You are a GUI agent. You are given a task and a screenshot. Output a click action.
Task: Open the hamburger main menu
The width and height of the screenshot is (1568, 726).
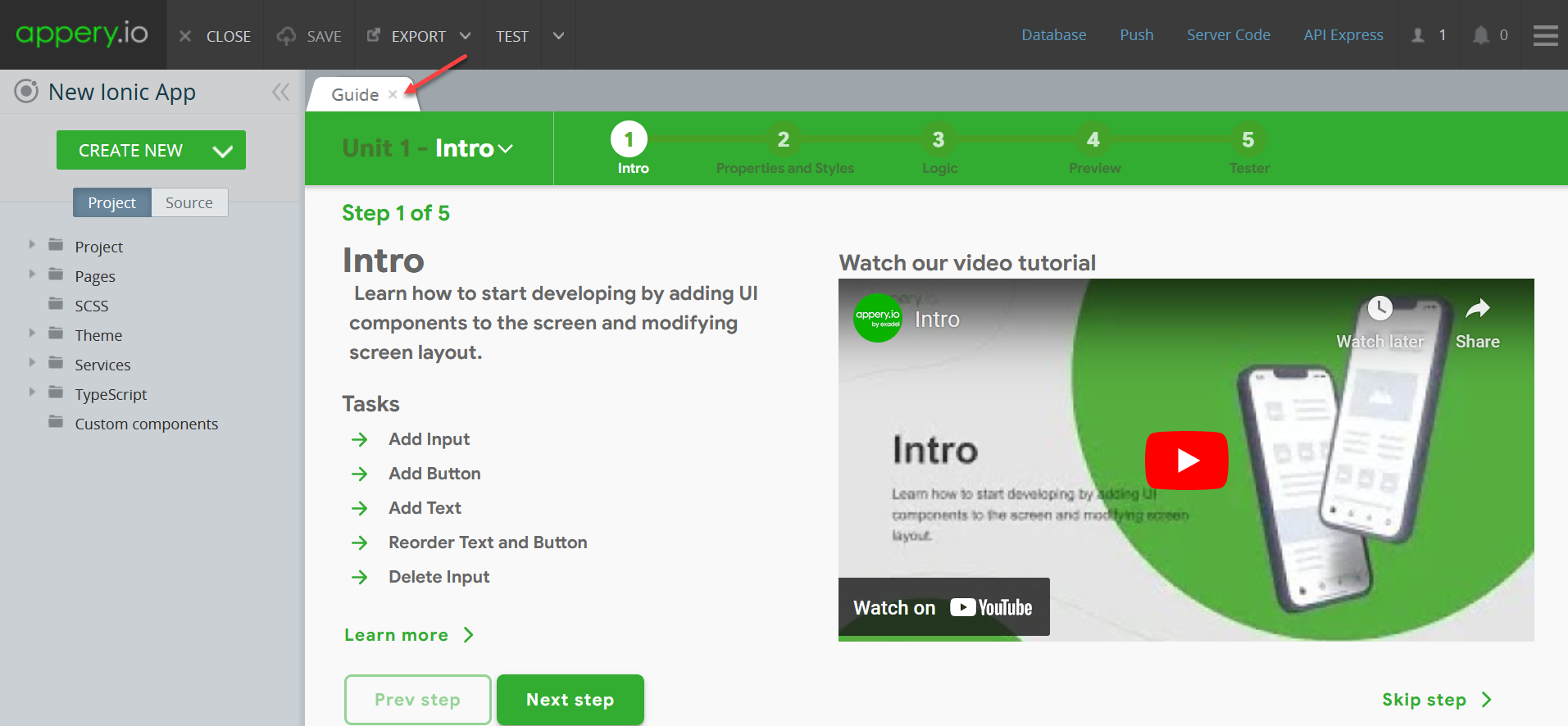click(x=1545, y=35)
